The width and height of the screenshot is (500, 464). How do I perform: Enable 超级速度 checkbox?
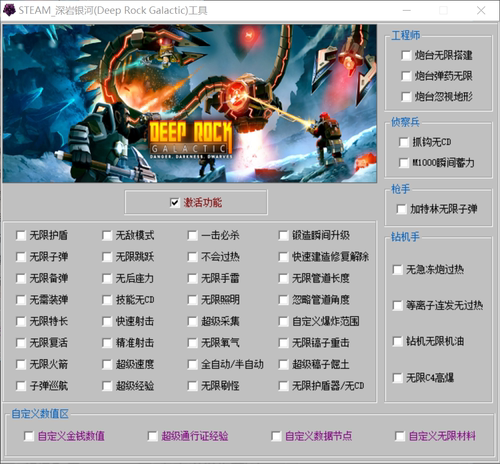pyautogui.click(x=107, y=364)
